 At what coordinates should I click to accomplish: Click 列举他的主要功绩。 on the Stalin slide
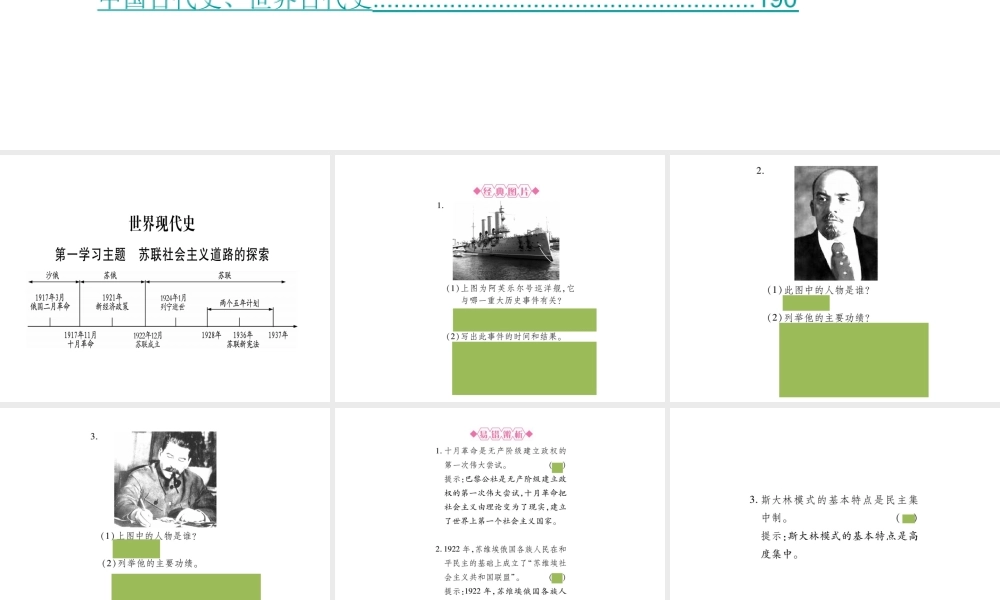(151, 563)
